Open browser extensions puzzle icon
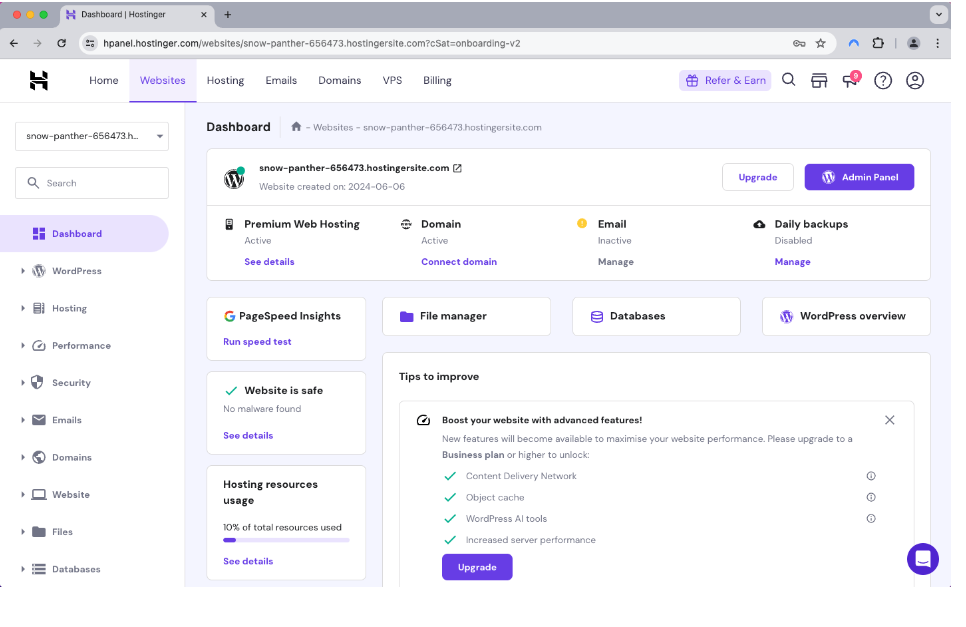This screenshot has width=966, height=627. click(878, 43)
